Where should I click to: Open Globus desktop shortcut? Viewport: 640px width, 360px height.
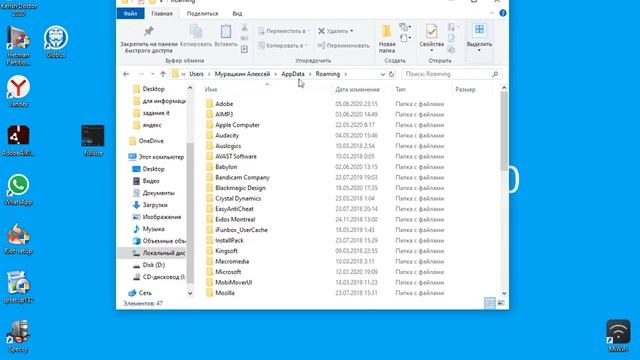pyautogui.click(x=56, y=42)
